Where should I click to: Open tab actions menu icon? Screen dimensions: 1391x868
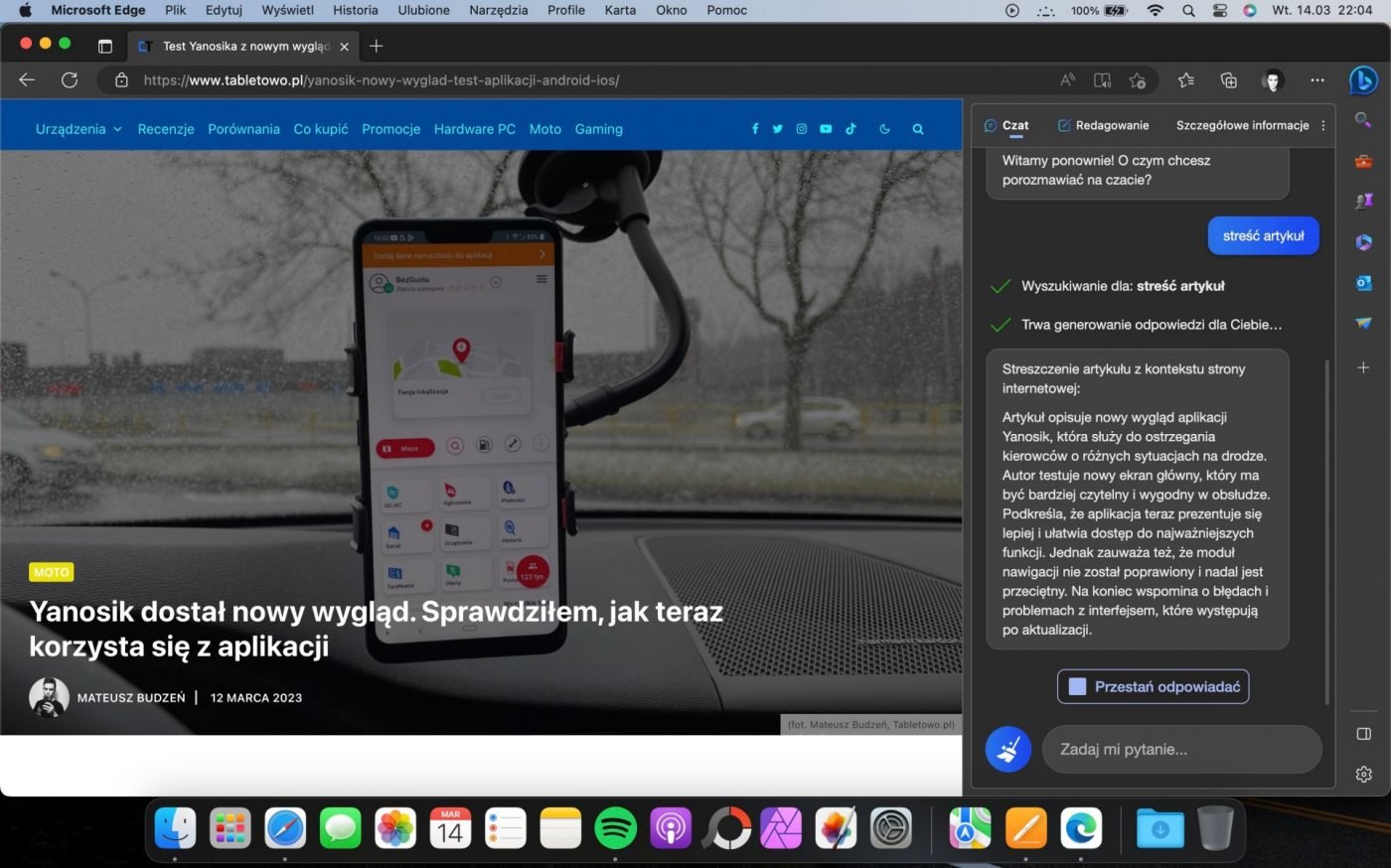[x=104, y=46]
